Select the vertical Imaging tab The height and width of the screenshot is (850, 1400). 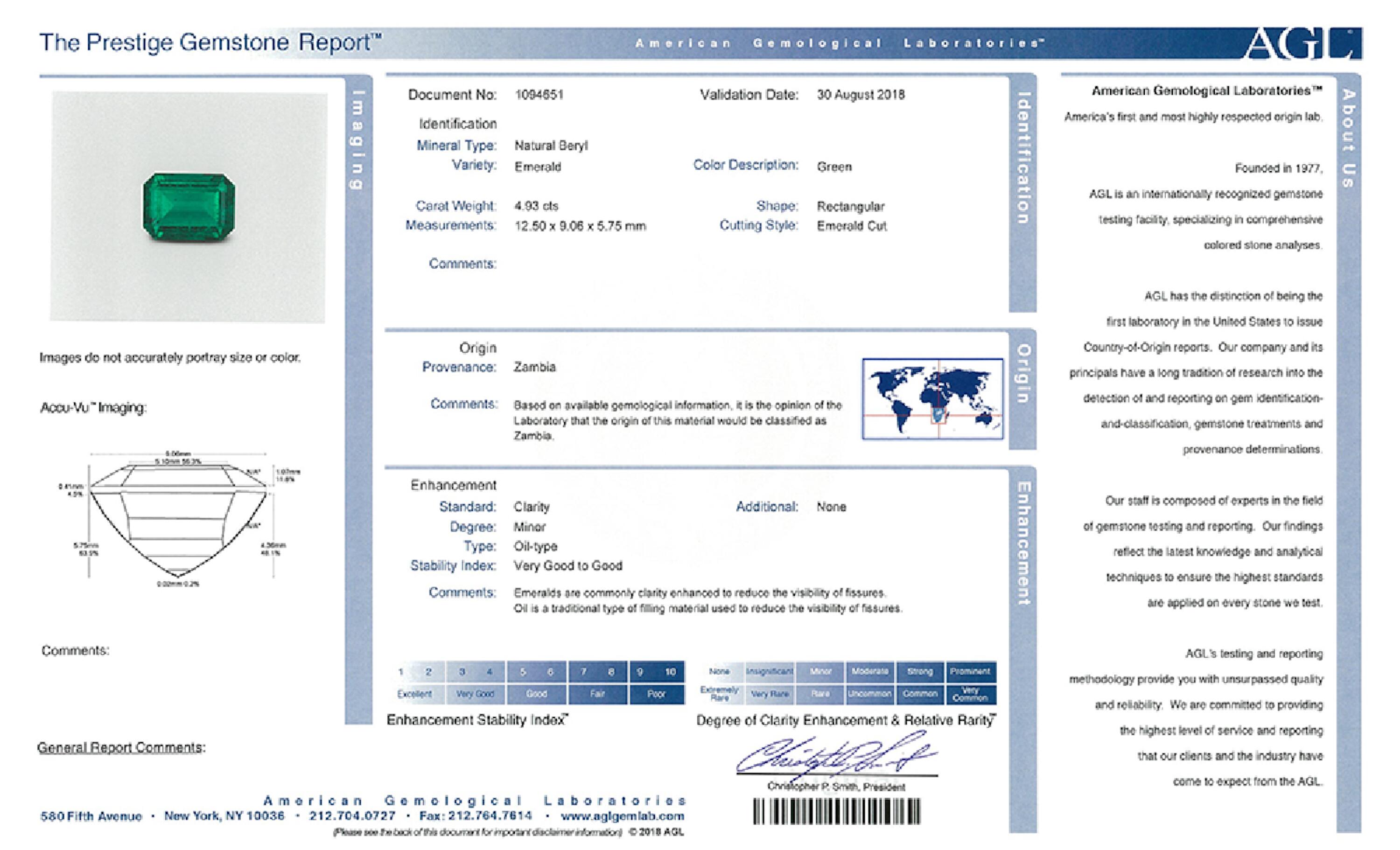coord(357,139)
